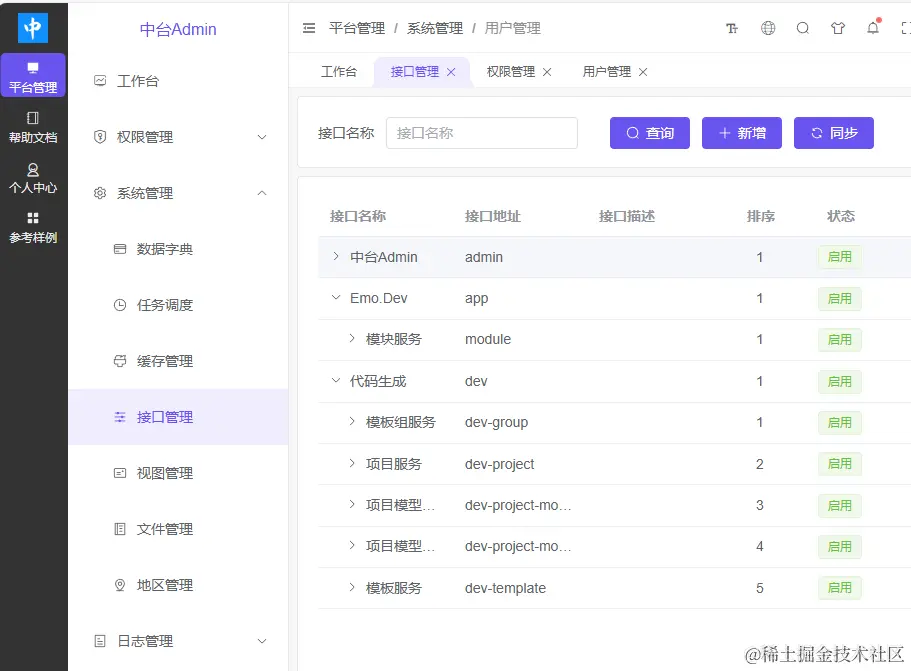The height and width of the screenshot is (671, 911).
Task: Click the 用户管理 breadcrumb
Action: [512, 28]
